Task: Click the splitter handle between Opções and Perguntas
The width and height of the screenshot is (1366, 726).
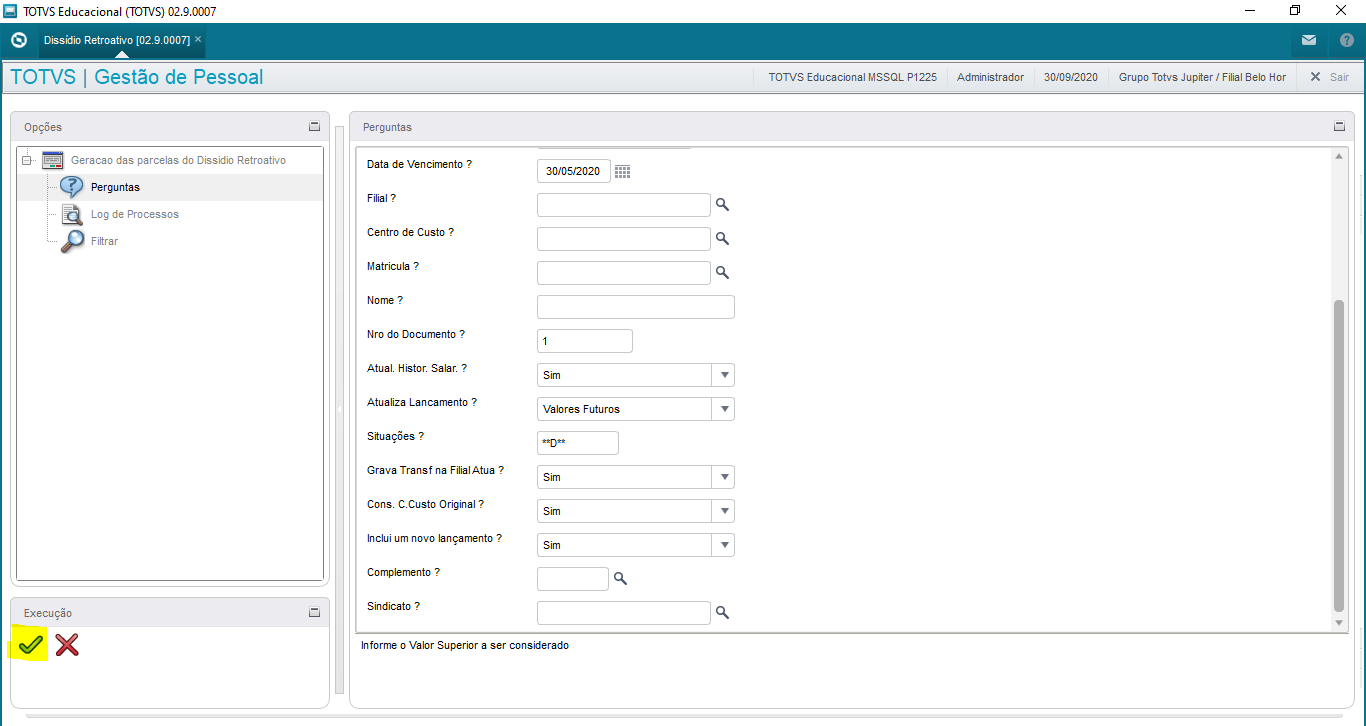Action: (x=339, y=410)
